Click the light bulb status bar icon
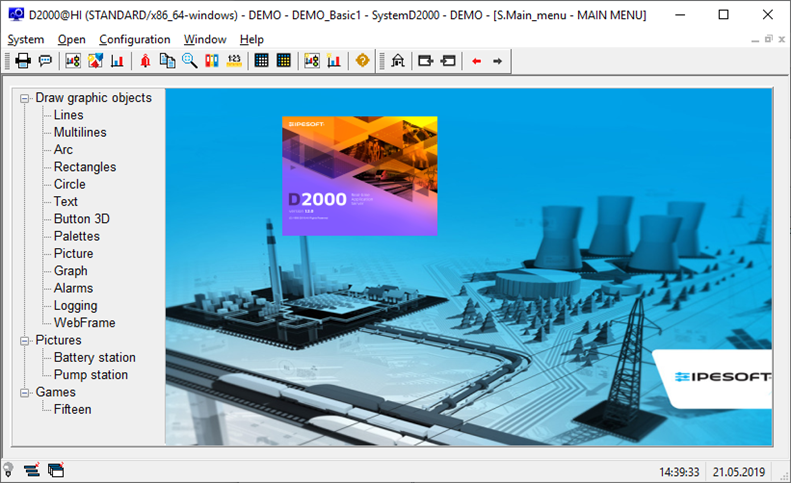This screenshot has width=791, height=483. [9, 469]
